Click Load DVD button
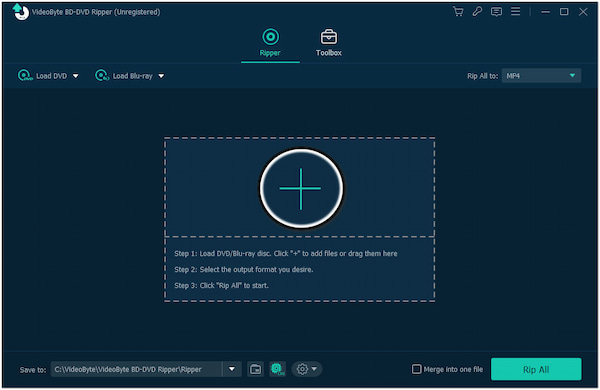This screenshot has height=390, width=600. (x=42, y=76)
